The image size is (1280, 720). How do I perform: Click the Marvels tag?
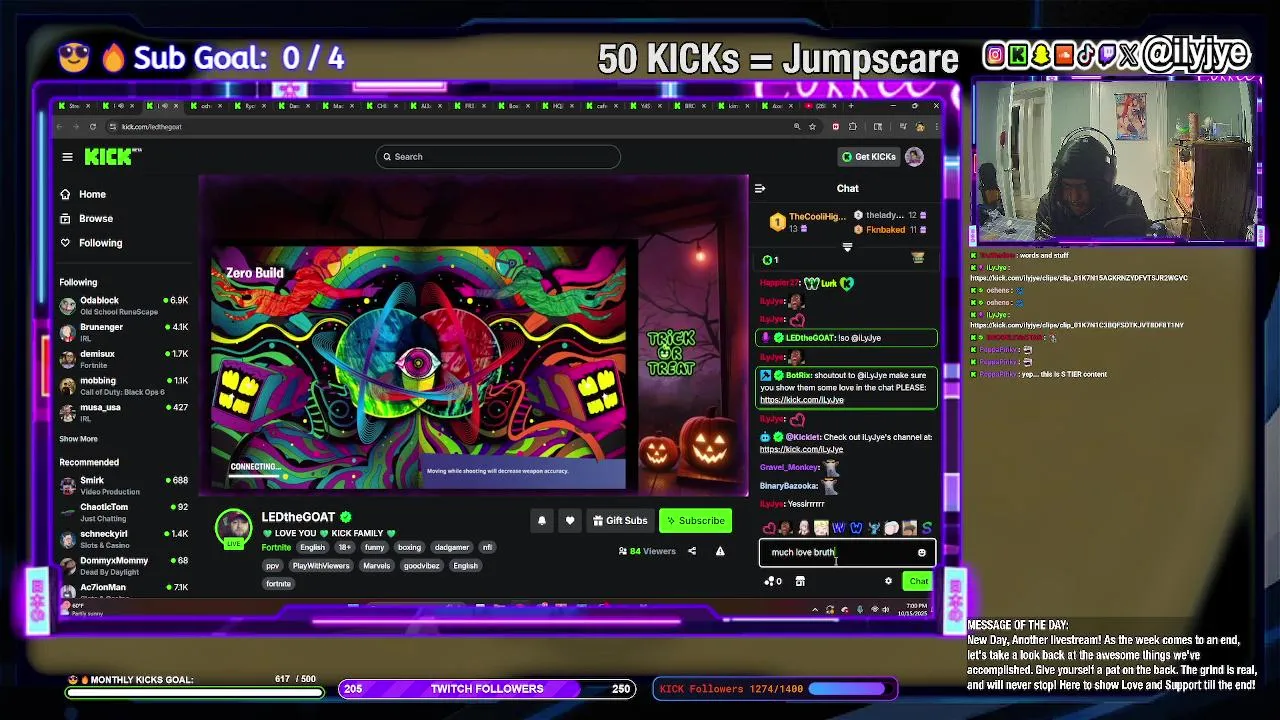tap(376, 565)
